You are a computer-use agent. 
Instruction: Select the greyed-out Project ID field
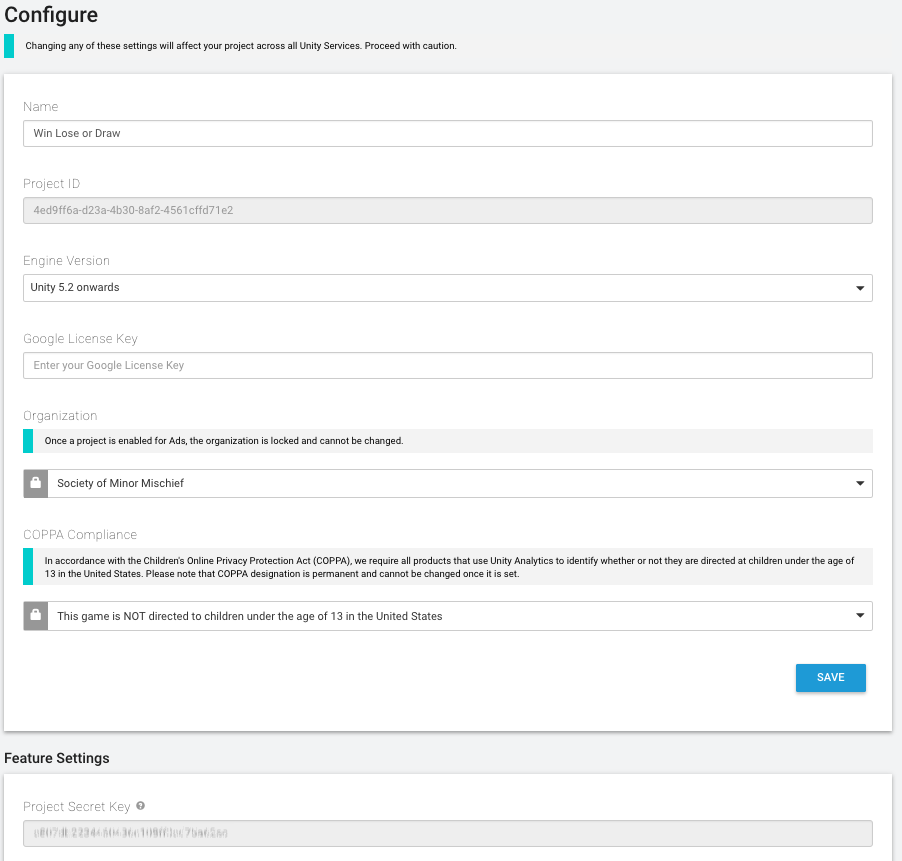[447, 210]
